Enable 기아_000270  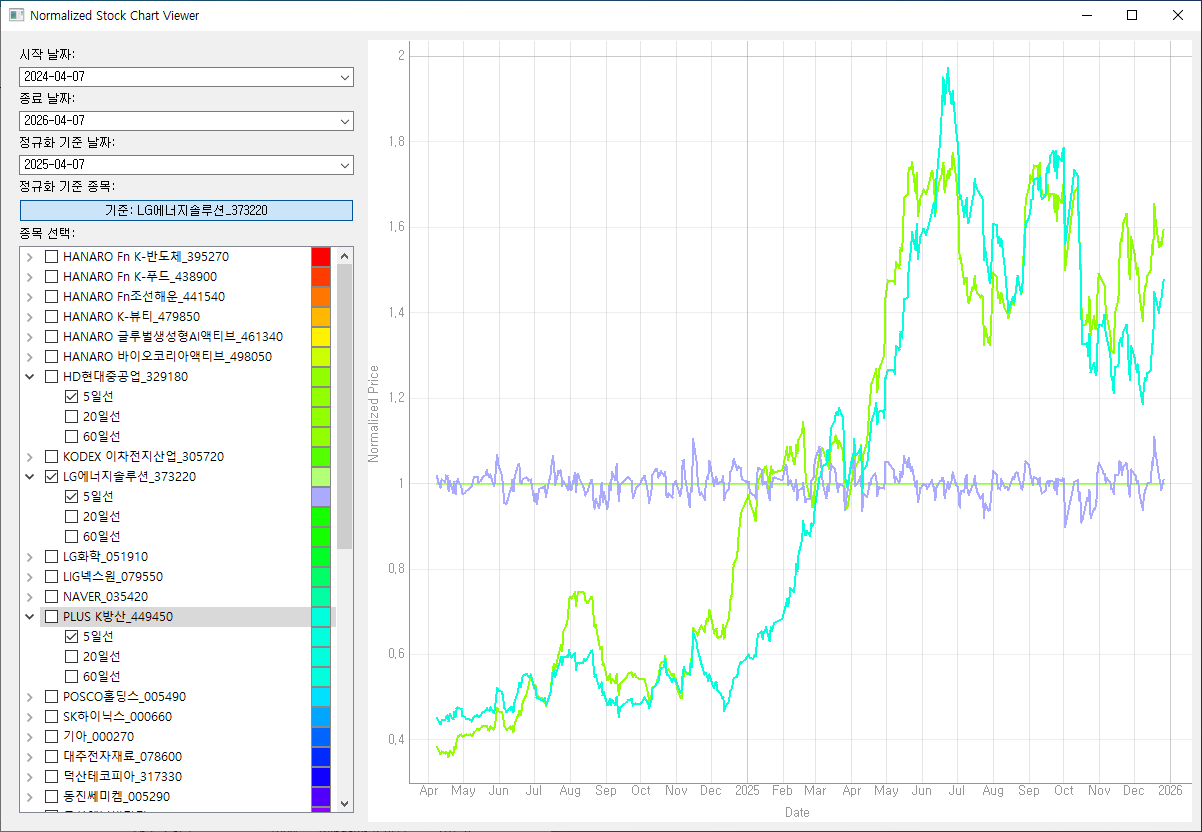click(50, 736)
